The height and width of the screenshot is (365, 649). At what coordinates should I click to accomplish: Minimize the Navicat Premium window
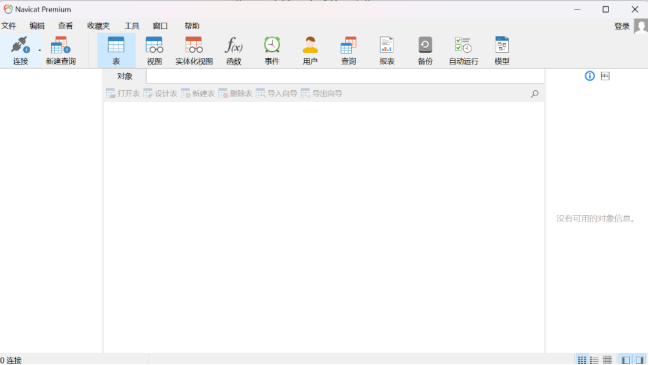tap(577, 9)
